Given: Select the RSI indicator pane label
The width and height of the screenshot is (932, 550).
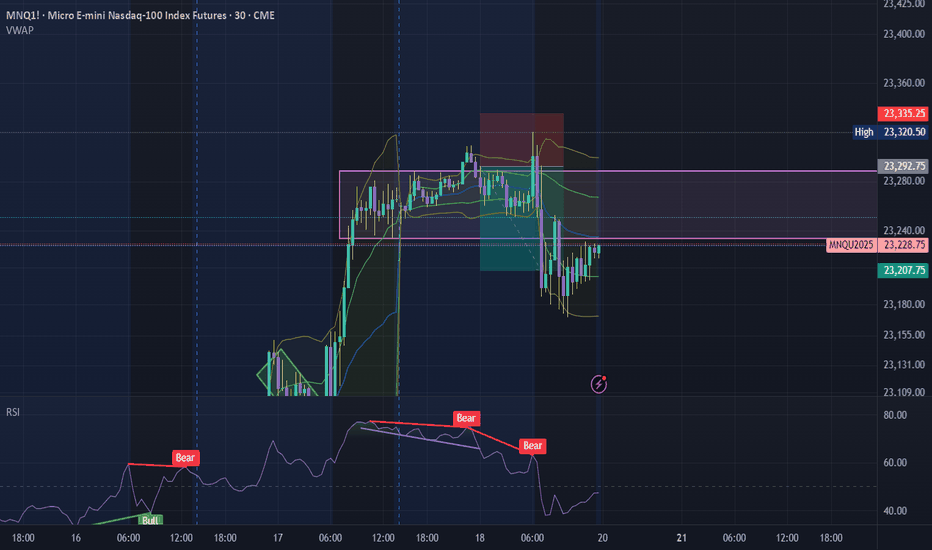Looking at the screenshot, I should pyautogui.click(x=13, y=412).
